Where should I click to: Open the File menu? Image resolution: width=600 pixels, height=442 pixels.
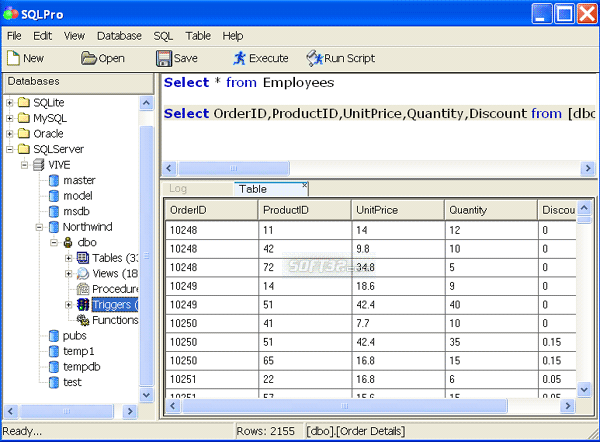pos(14,36)
